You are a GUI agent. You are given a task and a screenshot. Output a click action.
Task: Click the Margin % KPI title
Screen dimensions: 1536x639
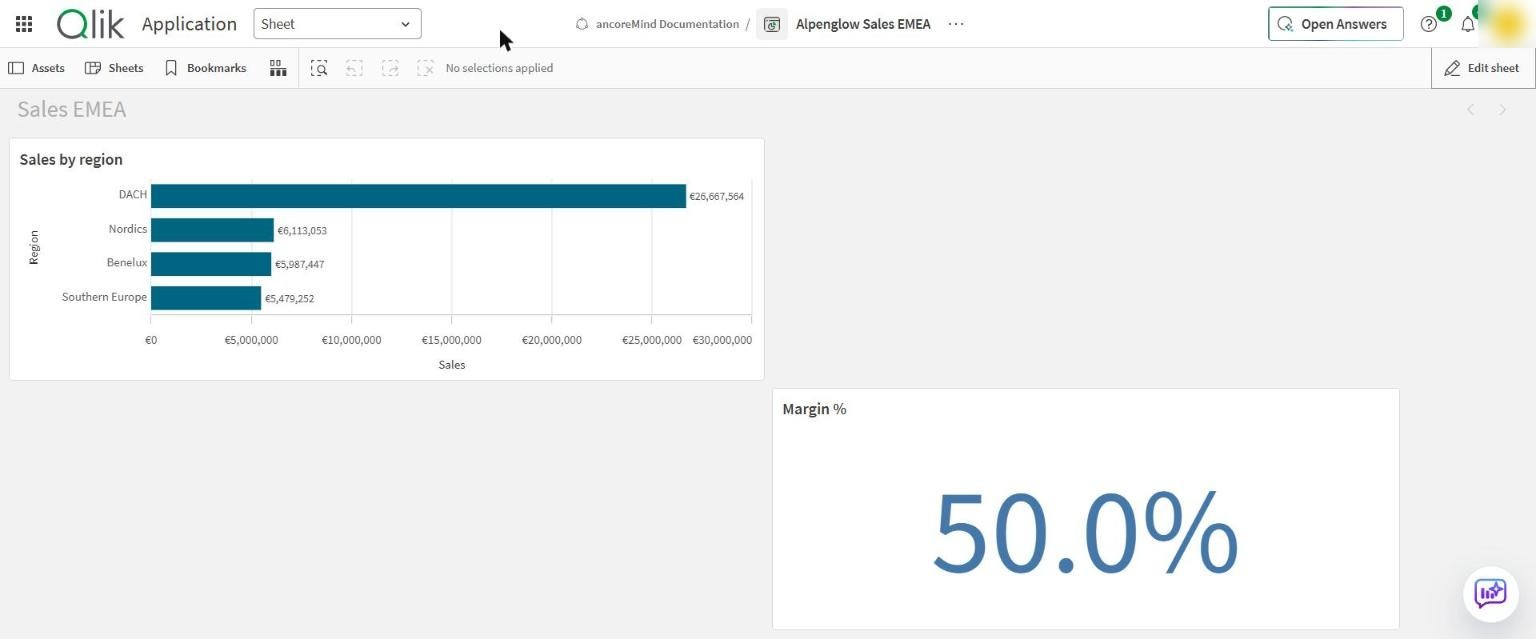click(x=814, y=409)
